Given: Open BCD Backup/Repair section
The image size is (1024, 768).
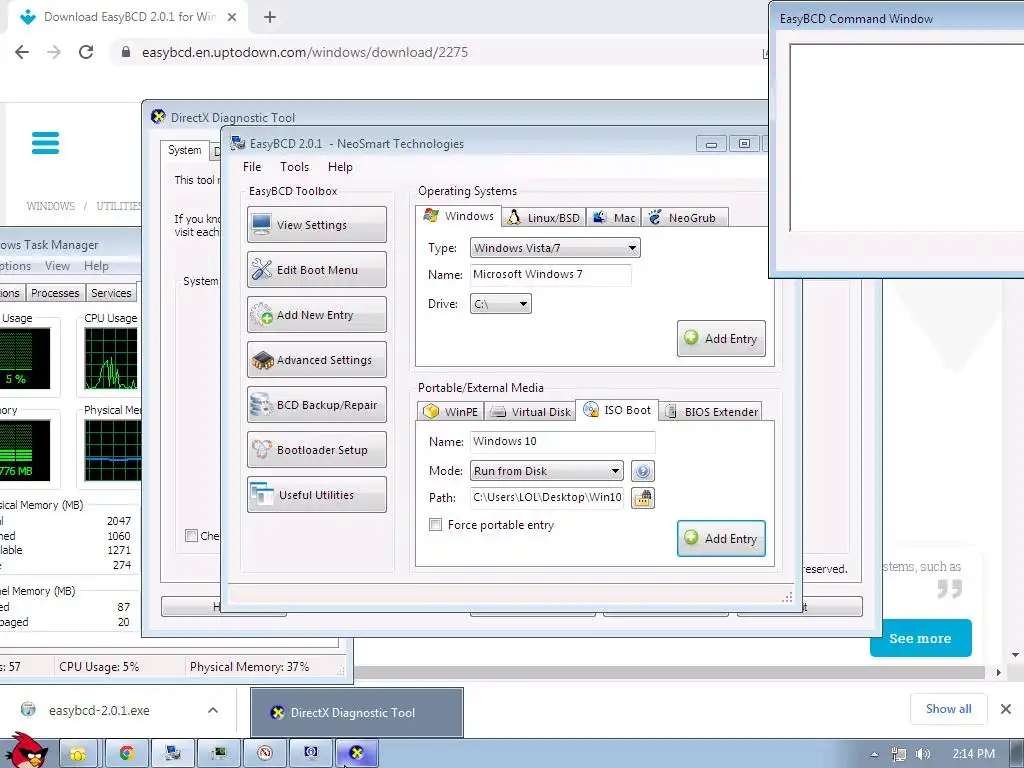Looking at the screenshot, I should click(317, 405).
